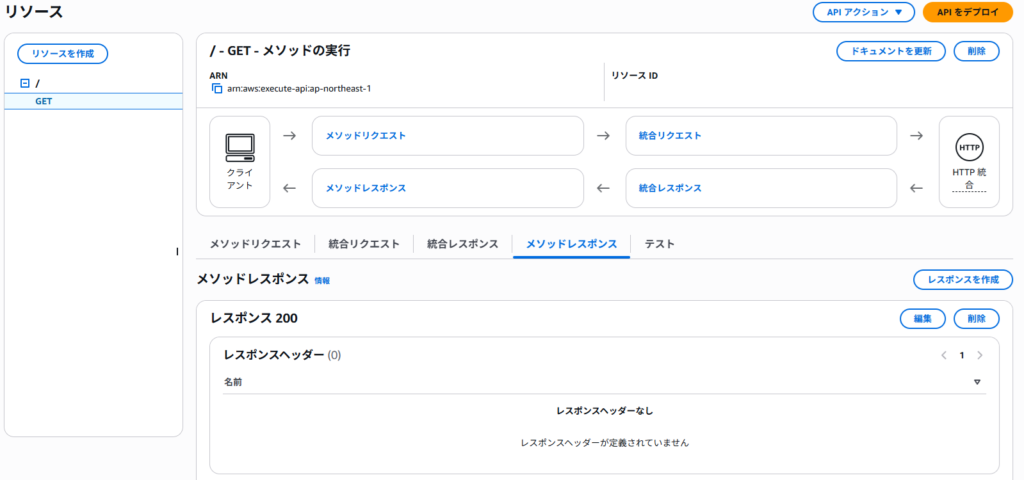Open the API アクション dropdown
Screen dimensions: 1024x480
coord(864,12)
